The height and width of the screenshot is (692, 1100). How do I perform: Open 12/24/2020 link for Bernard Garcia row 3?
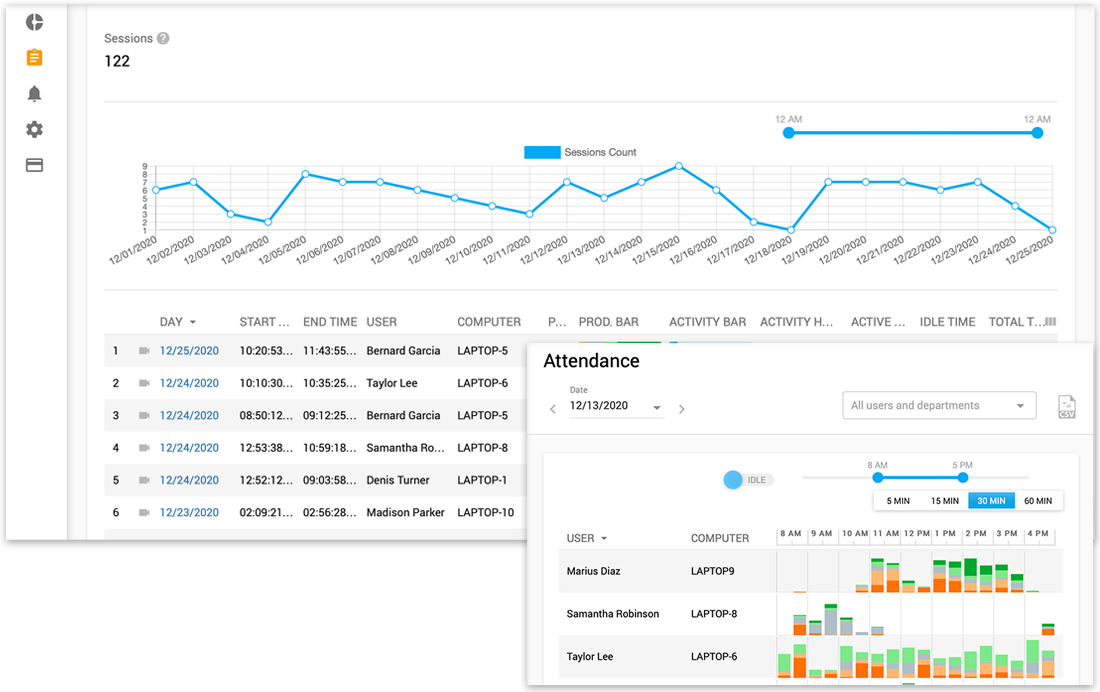[x=189, y=415]
